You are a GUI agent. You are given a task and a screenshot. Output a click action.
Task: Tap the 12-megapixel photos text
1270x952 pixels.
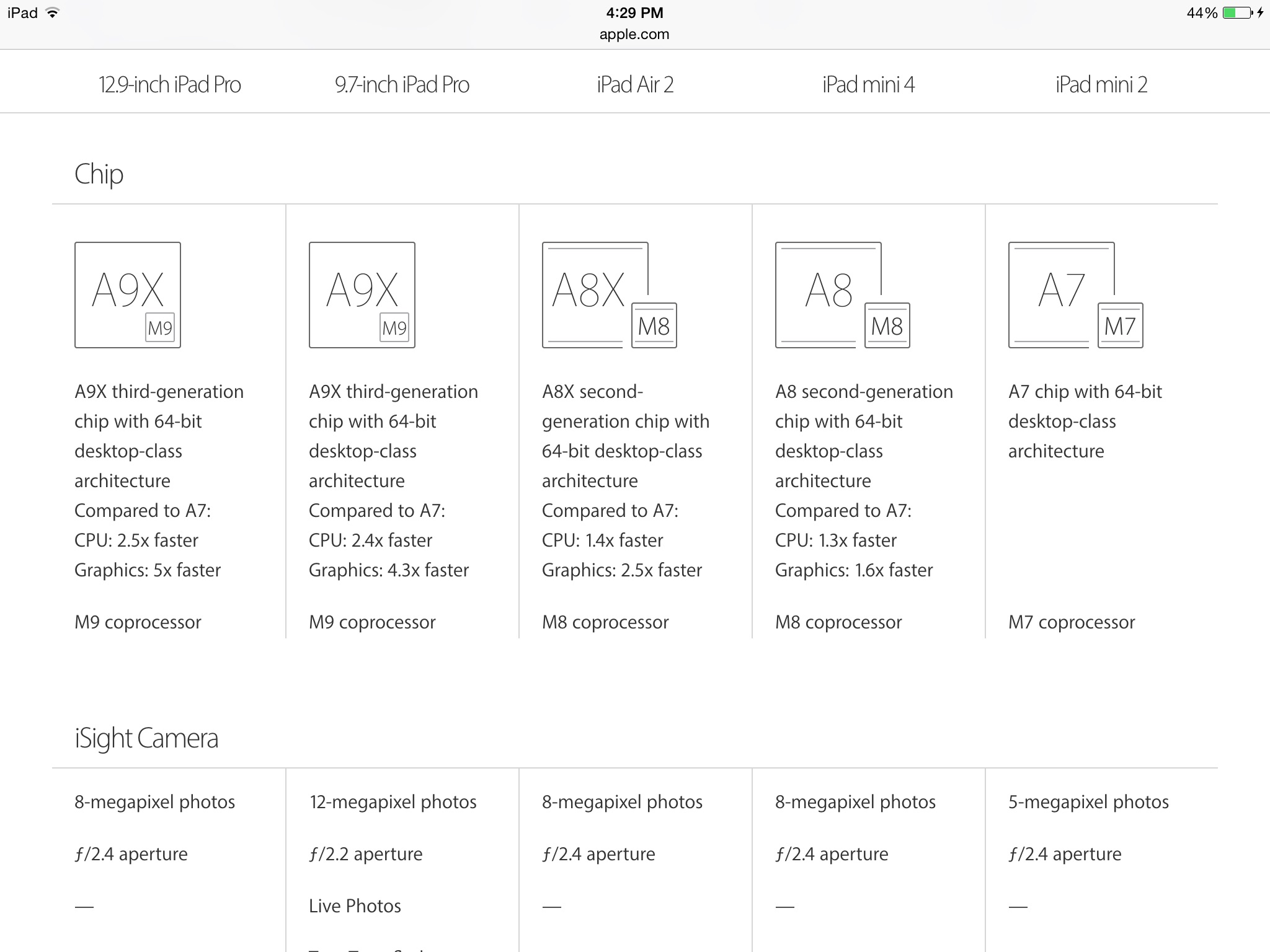393,802
